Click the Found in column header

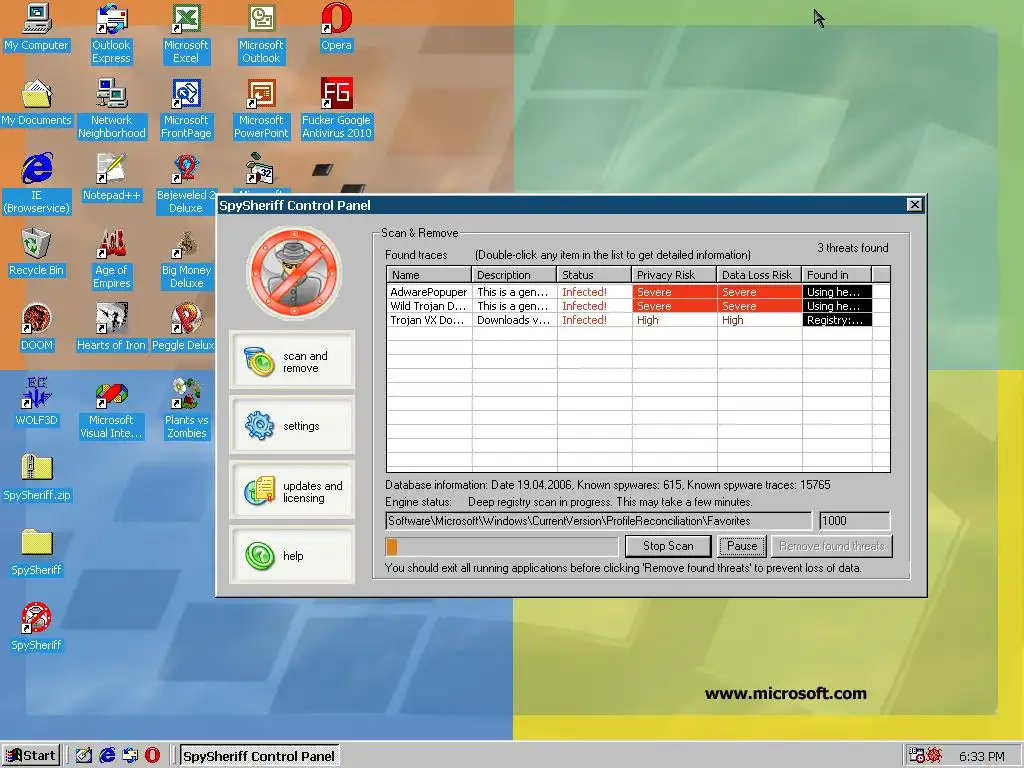(x=837, y=275)
